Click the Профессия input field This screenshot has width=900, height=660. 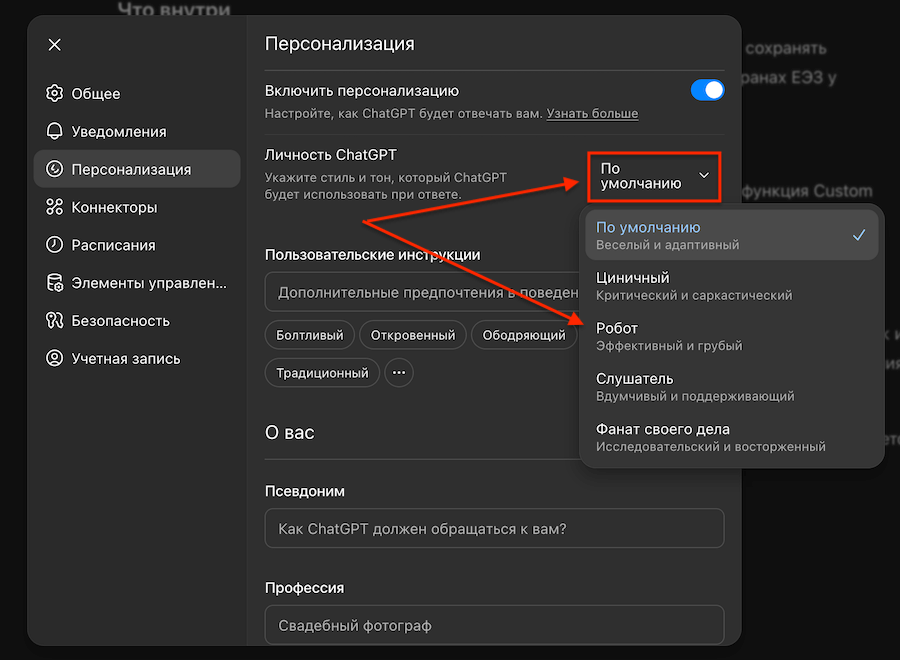click(x=494, y=624)
